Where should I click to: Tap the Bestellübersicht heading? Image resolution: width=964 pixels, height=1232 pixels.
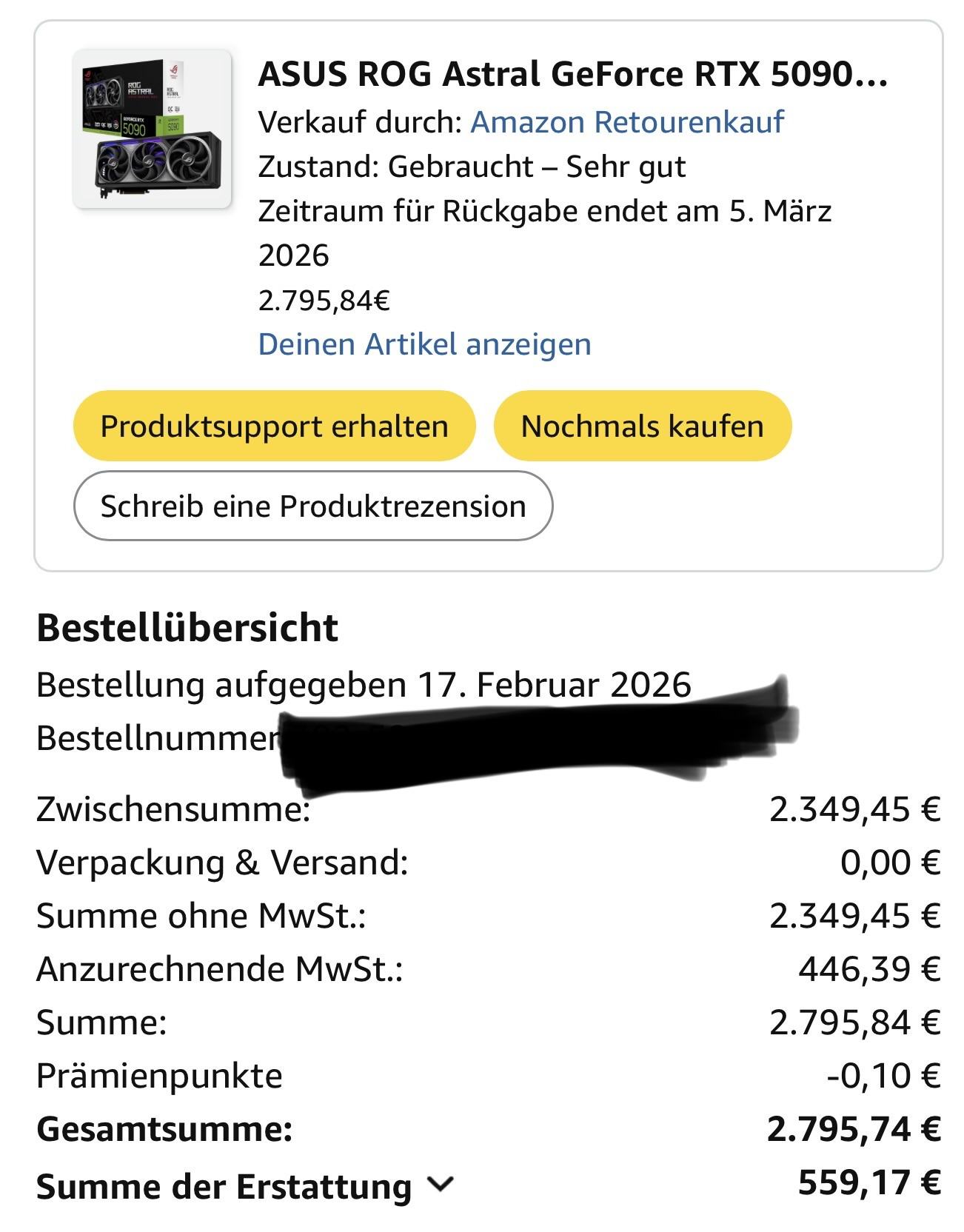187,628
